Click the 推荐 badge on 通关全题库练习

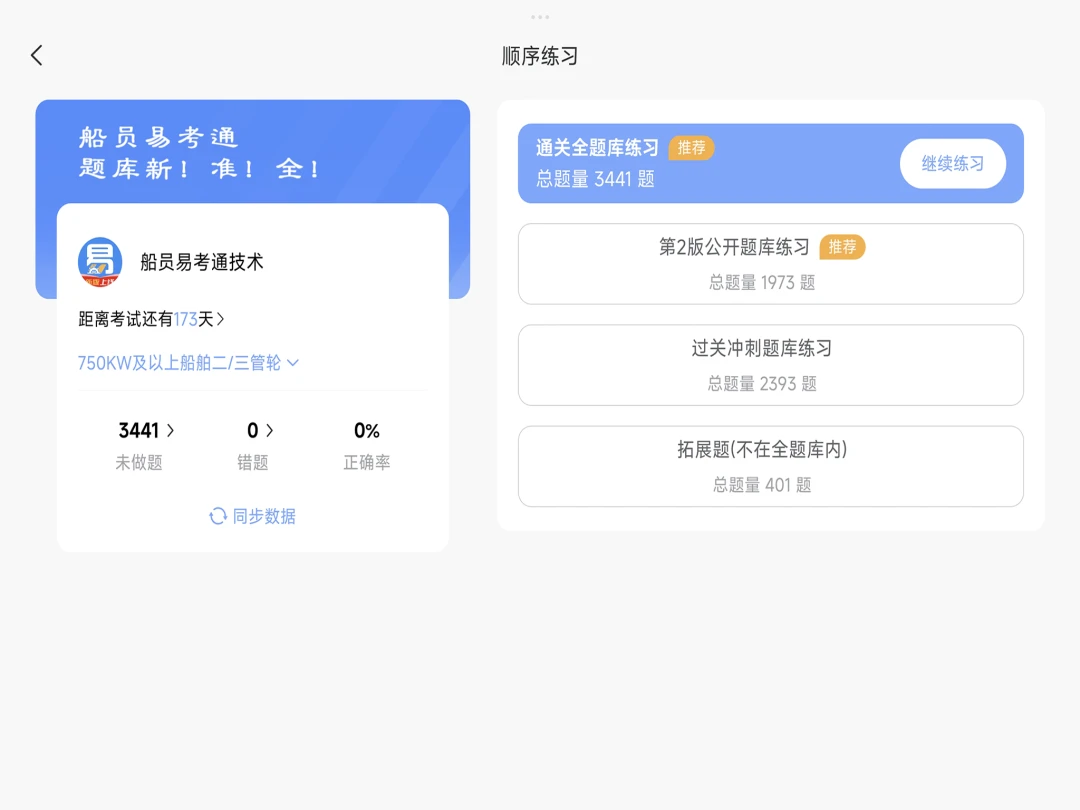(x=691, y=147)
